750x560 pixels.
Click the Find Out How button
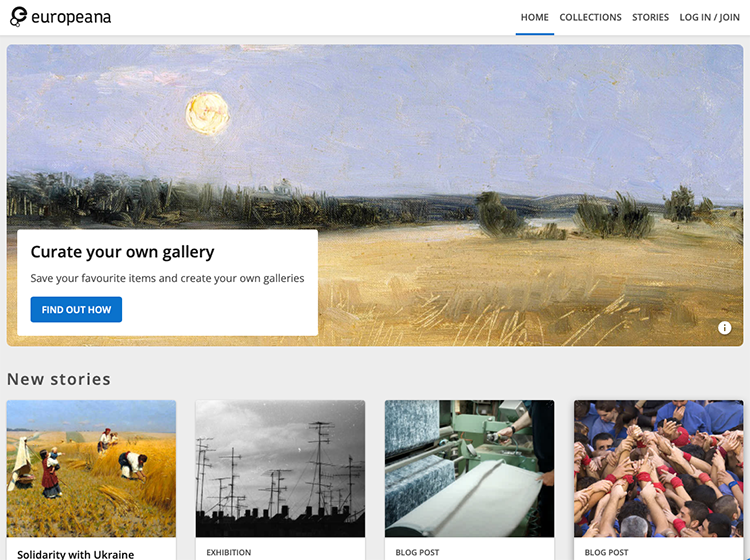tap(76, 309)
